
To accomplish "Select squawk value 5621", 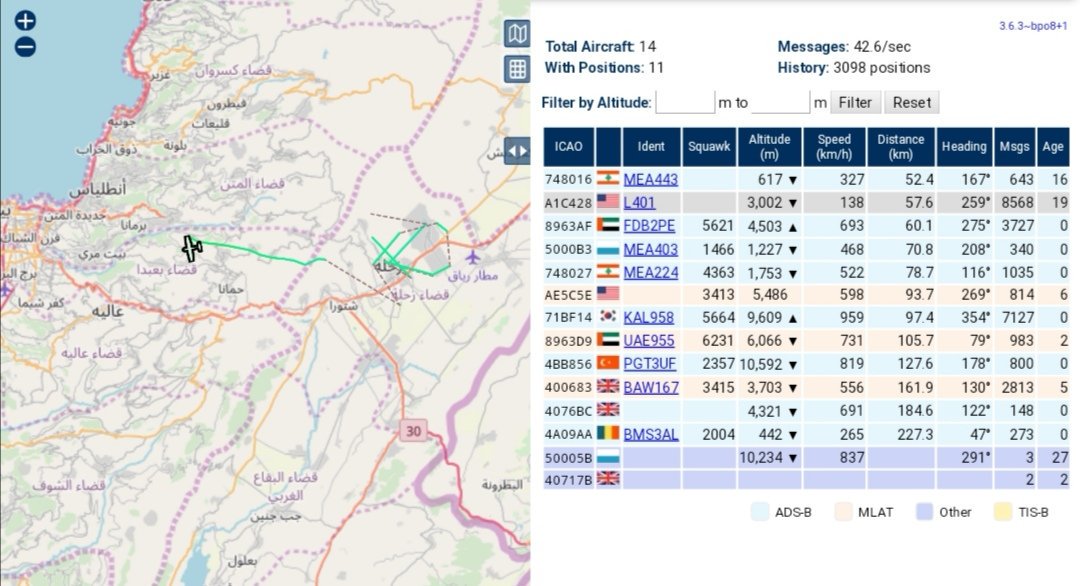I will tap(718, 226).
